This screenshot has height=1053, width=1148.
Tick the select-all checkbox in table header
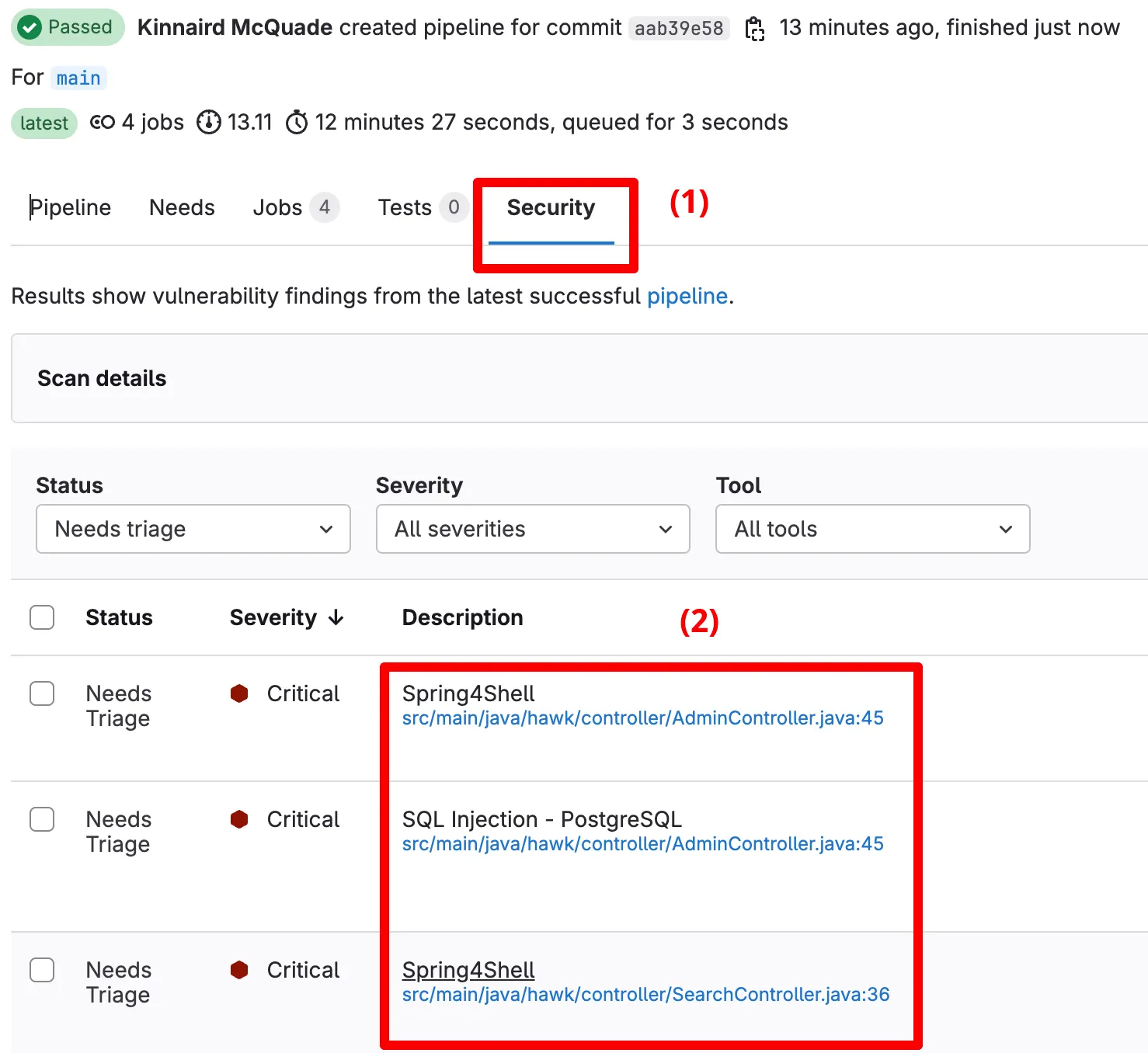tap(42, 617)
